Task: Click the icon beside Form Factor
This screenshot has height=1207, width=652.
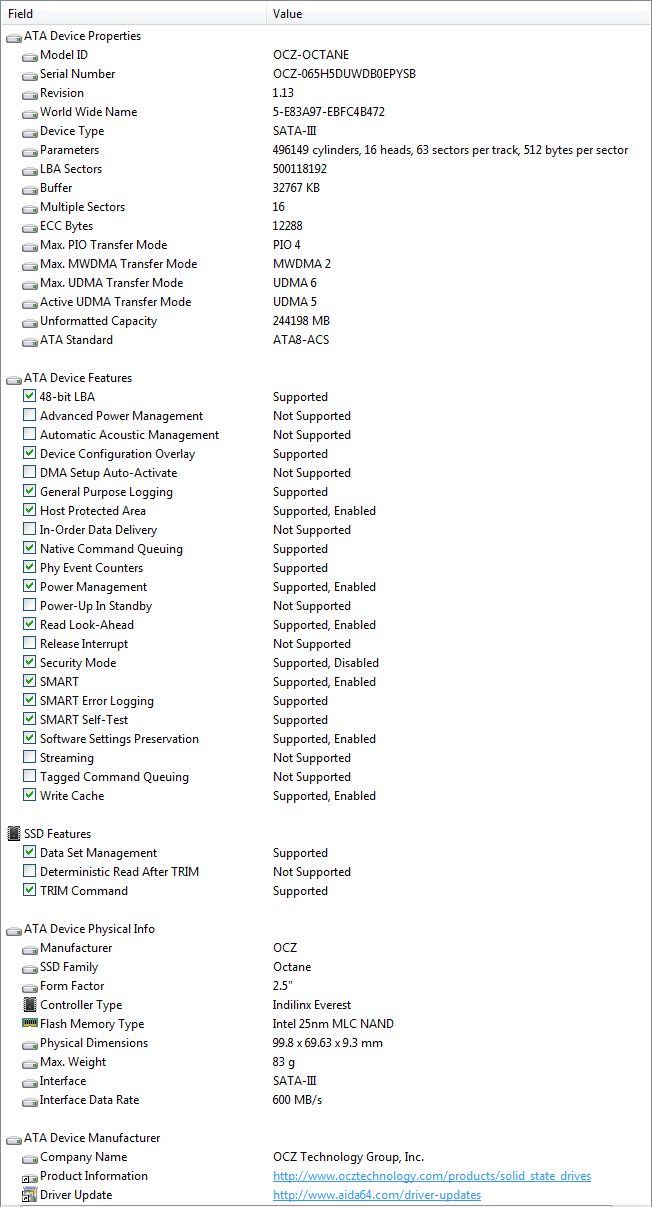Action: pos(29,987)
